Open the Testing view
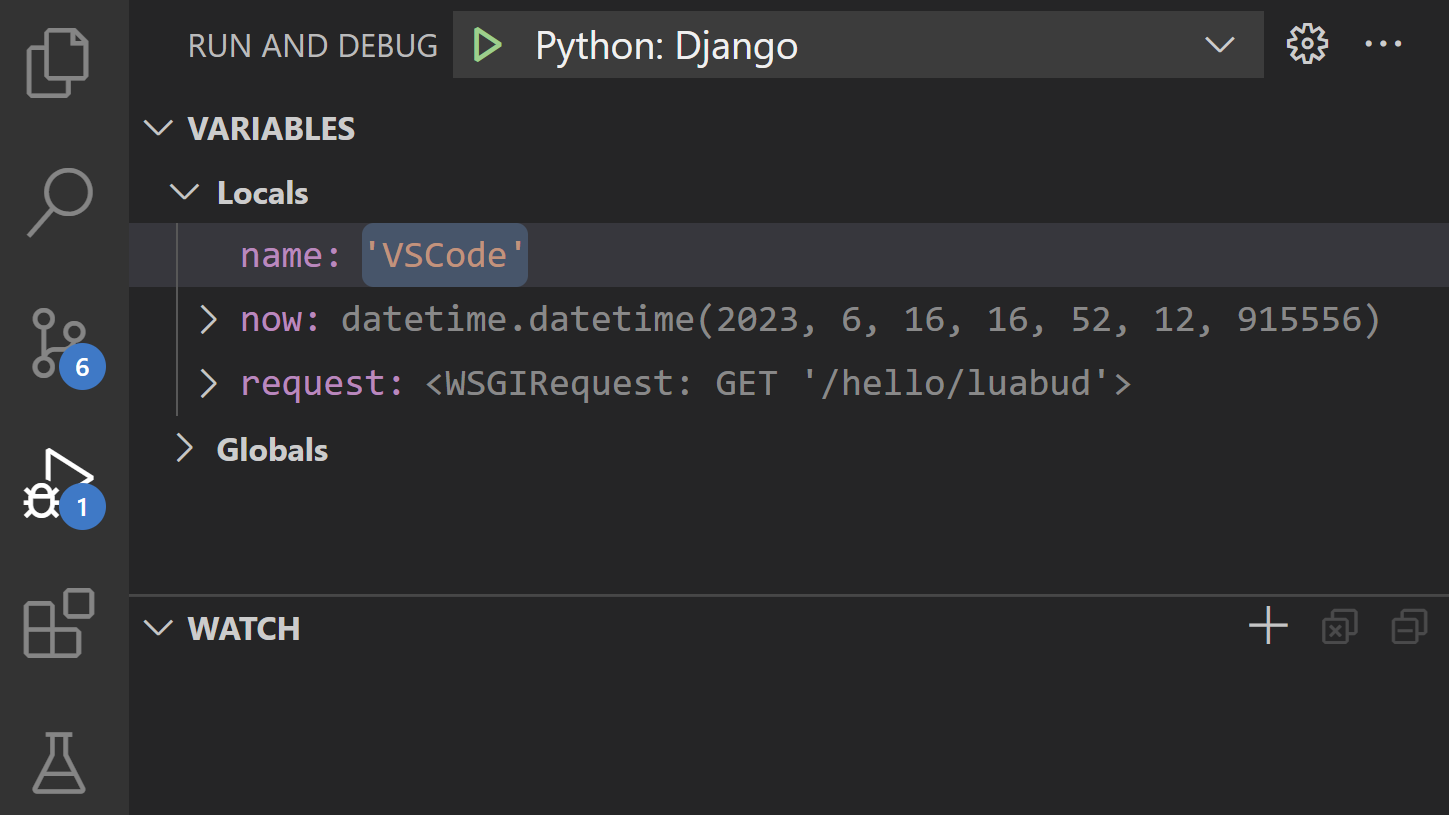The height and width of the screenshot is (815, 1449). point(57,763)
